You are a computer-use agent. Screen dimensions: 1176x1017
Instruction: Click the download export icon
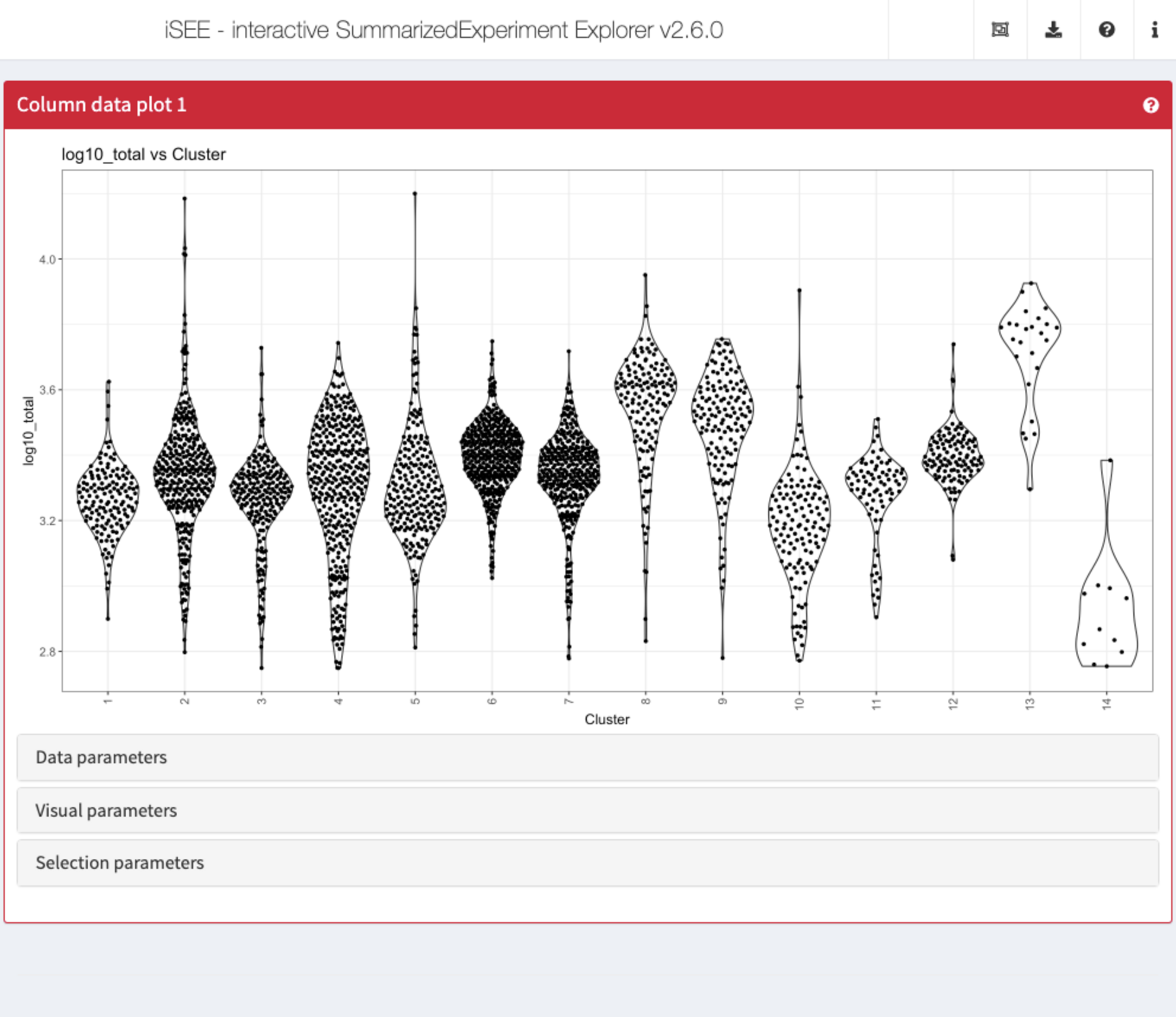1053,30
